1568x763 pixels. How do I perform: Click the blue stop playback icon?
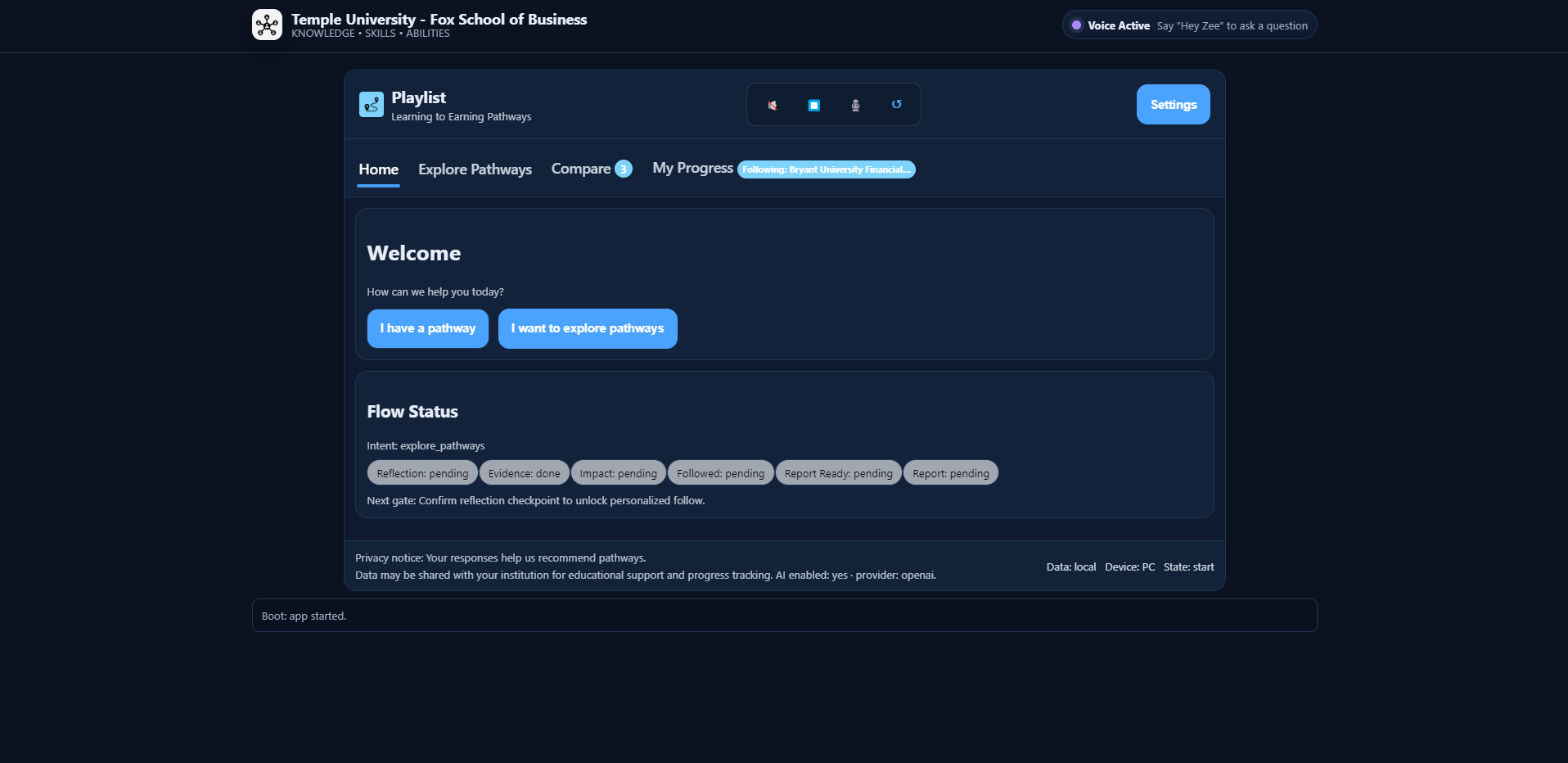pyautogui.click(x=813, y=104)
